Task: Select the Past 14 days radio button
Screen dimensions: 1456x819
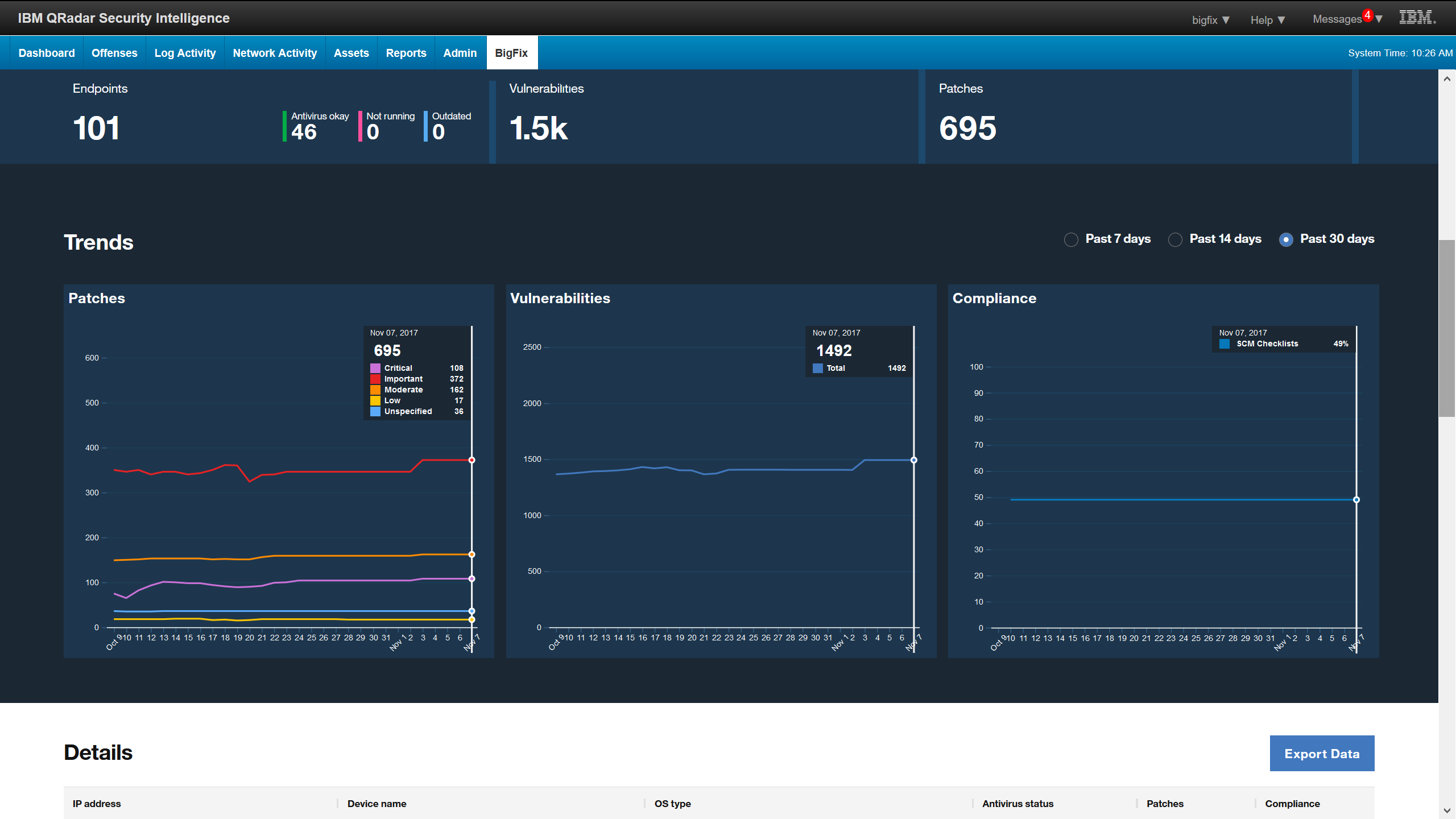Action: pos(1175,239)
